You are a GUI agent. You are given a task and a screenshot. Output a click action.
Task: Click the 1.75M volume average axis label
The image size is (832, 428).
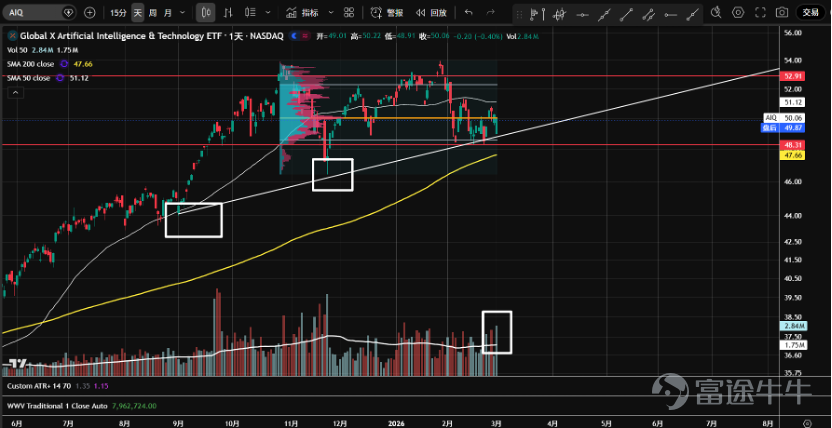tap(794, 345)
